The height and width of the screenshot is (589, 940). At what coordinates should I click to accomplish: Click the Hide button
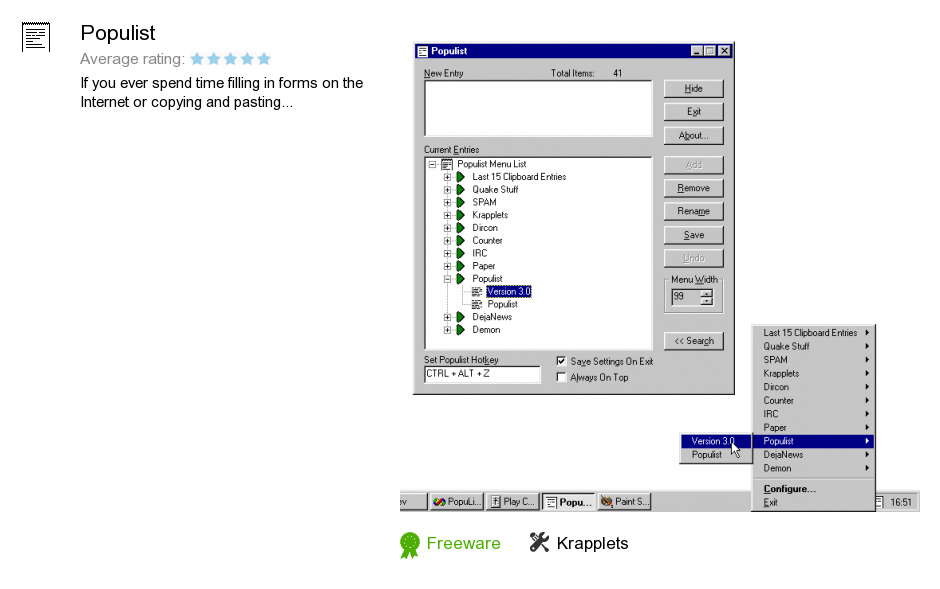(x=694, y=89)
